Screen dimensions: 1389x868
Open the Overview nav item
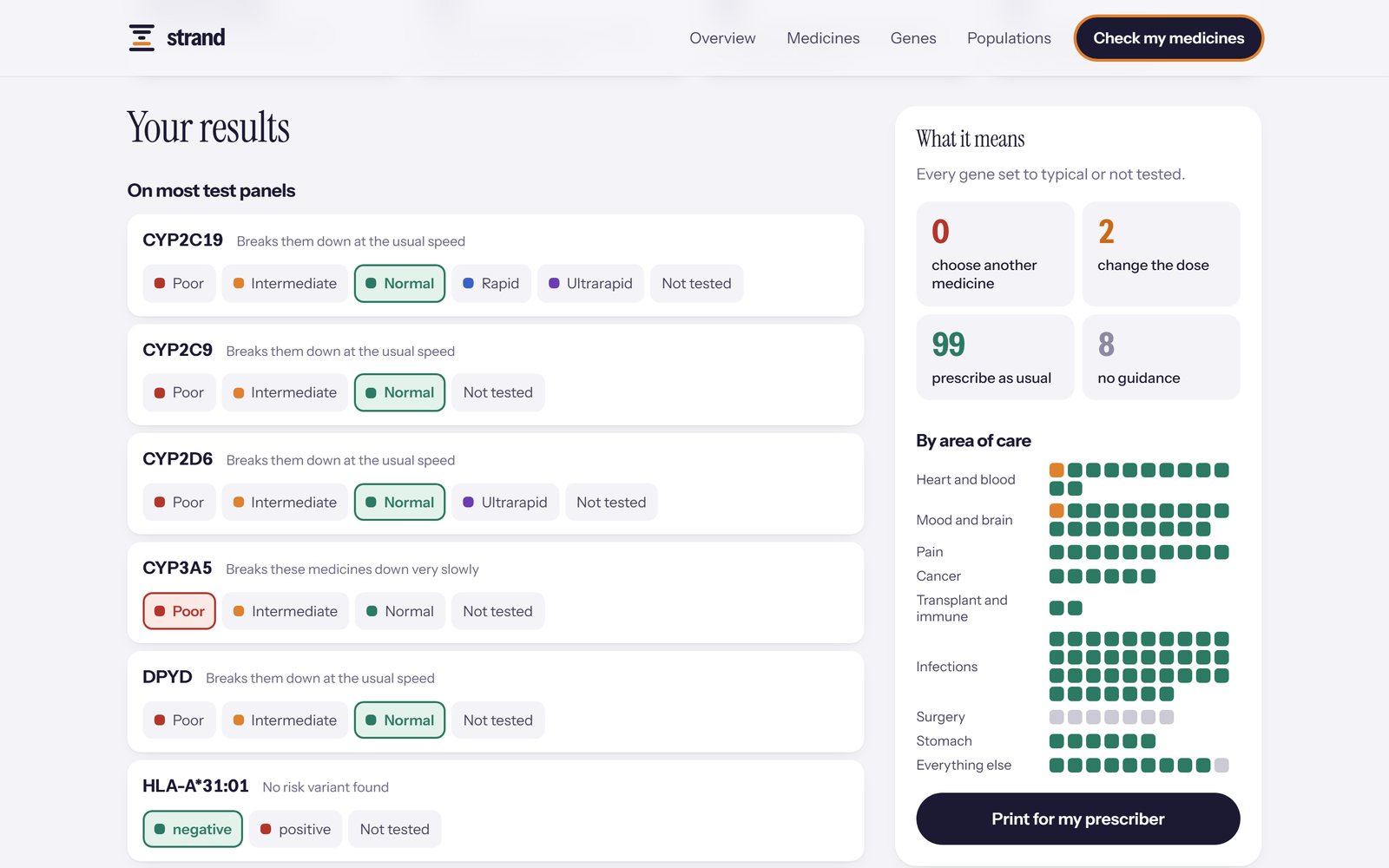tap(722, 38)
